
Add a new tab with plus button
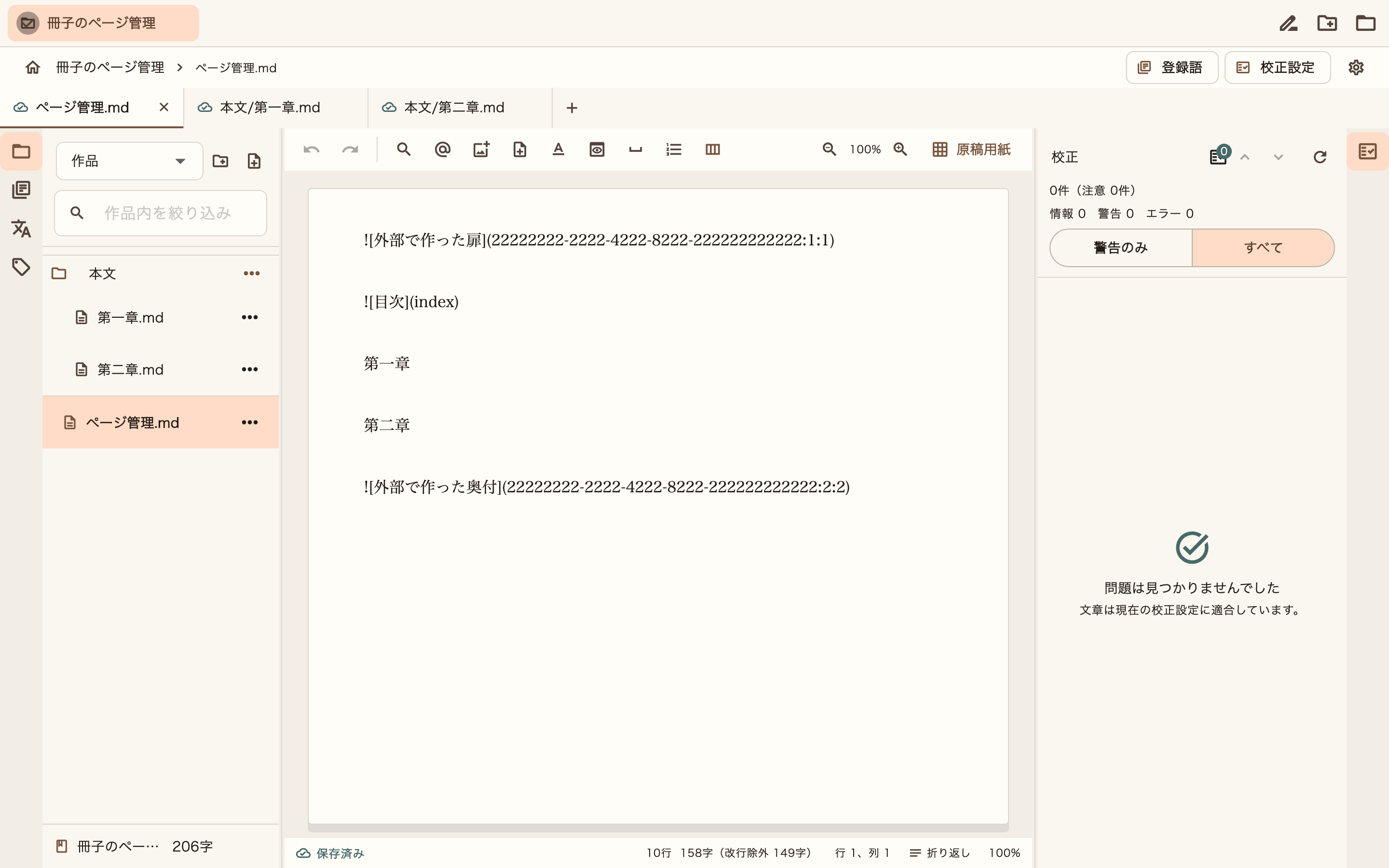pos(572,108)
